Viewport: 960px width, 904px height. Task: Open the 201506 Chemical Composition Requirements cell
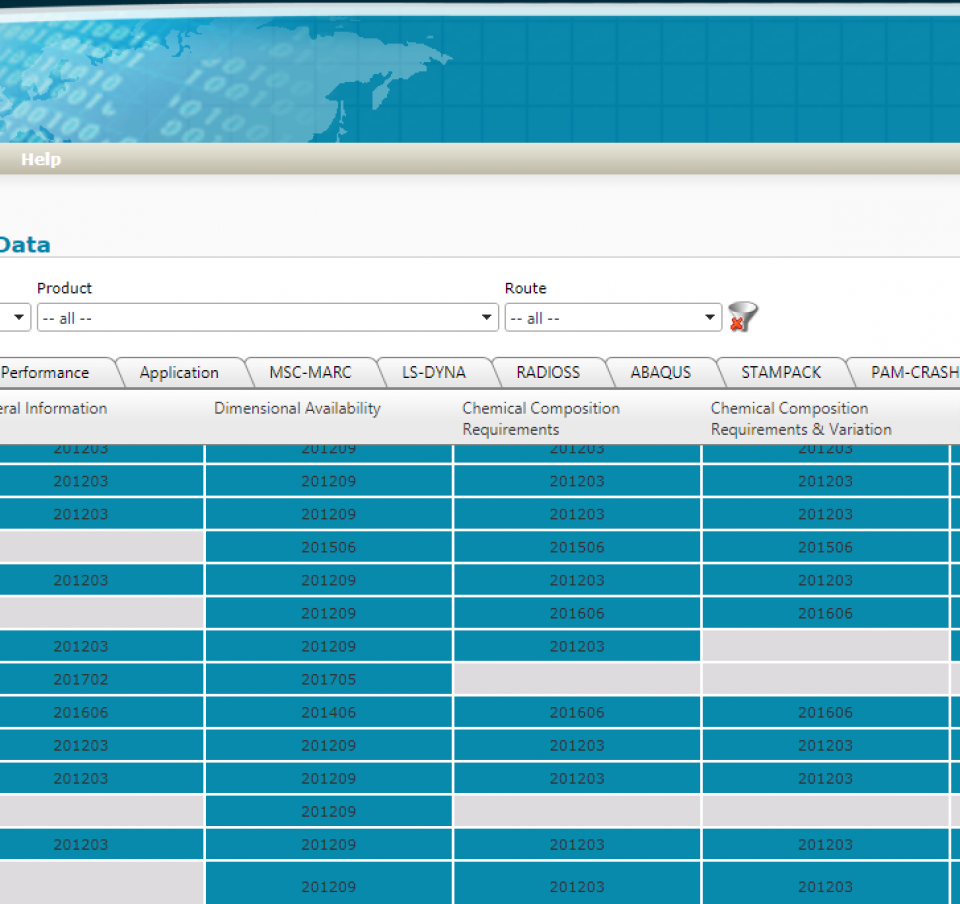pyautogui.click(x=577, y=547)
